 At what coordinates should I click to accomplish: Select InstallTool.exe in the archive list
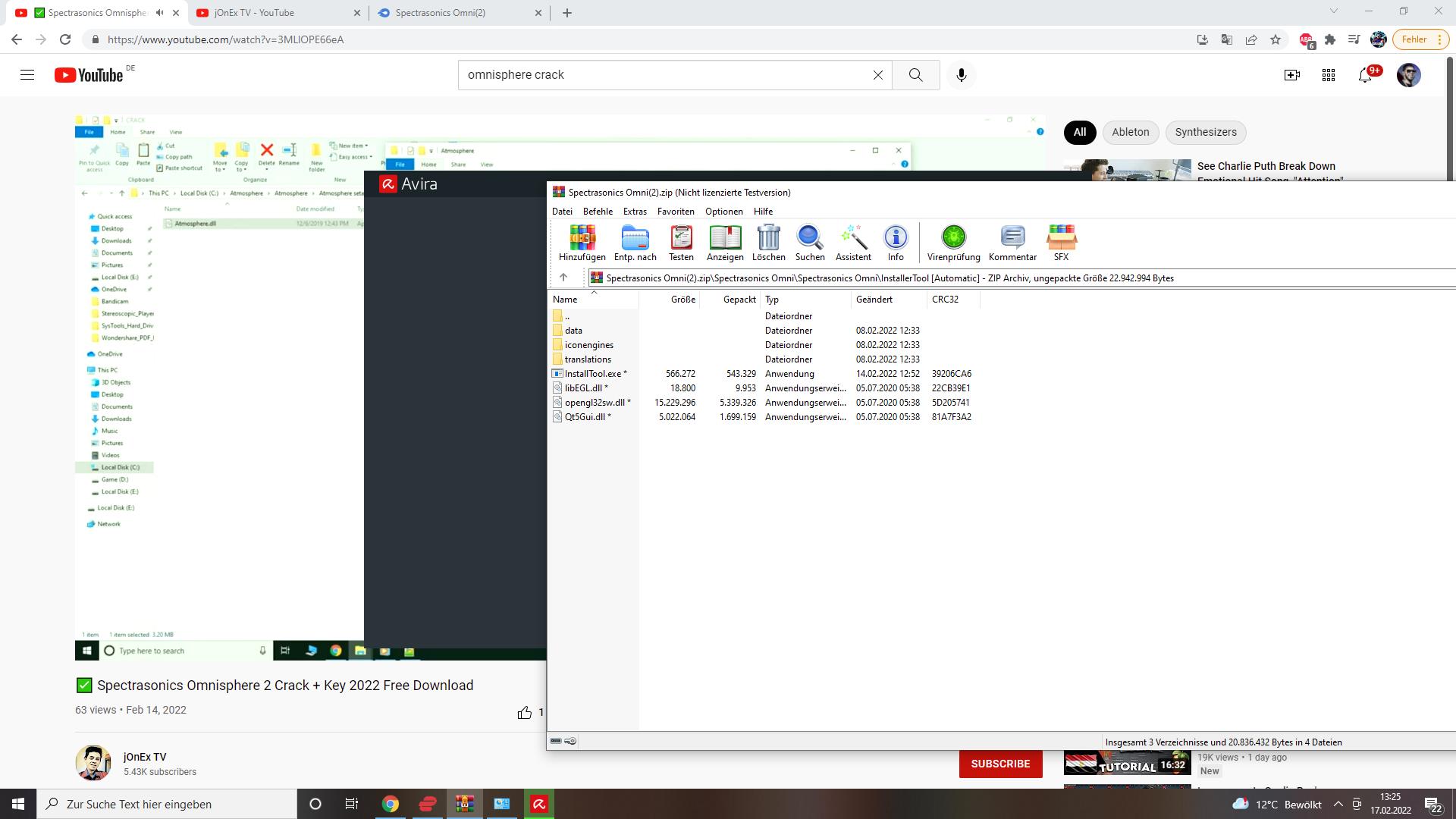[x=592, y=374]
